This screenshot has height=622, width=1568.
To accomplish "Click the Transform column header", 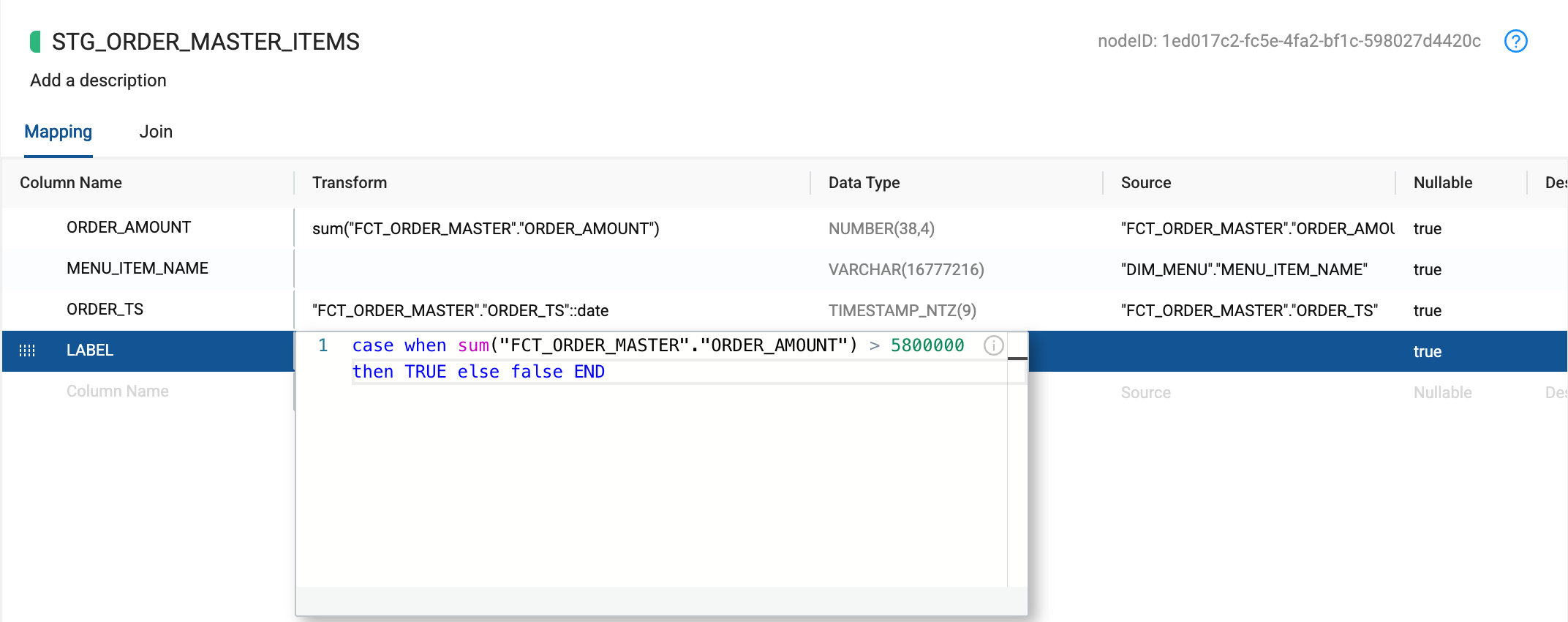I will [x=350, y=183].
